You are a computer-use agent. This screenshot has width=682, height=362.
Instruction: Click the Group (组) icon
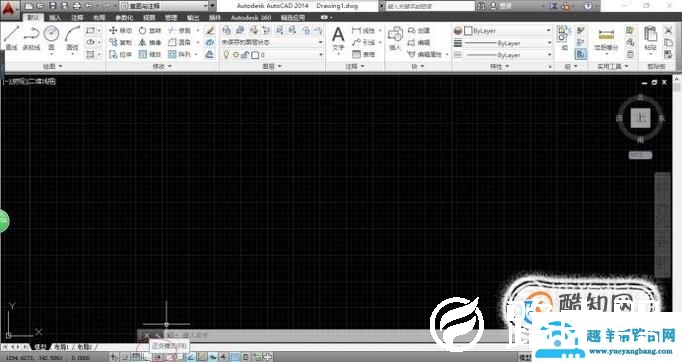pyautogui.click(x=564, y=38)
